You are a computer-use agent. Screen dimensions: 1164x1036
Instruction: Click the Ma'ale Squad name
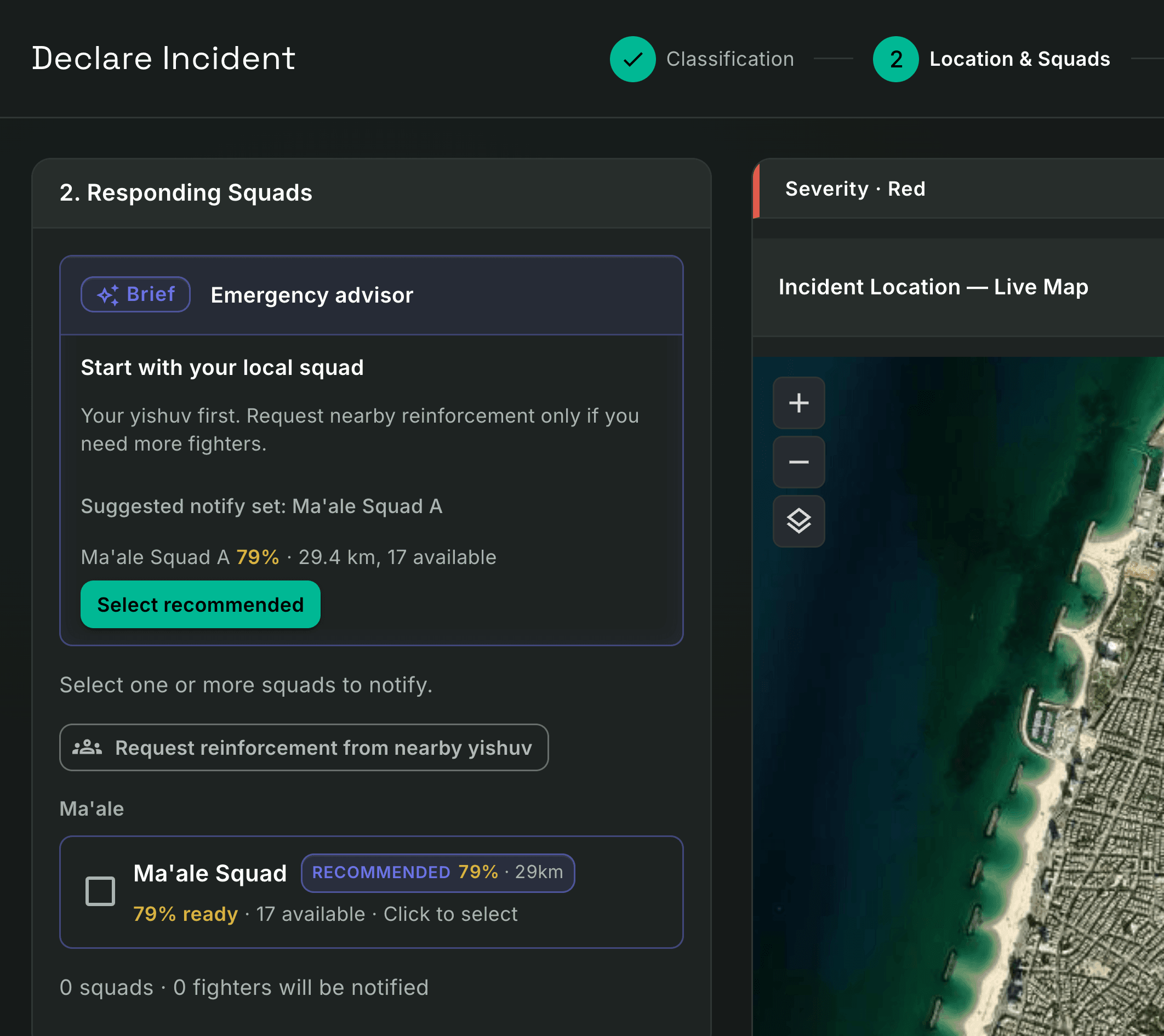(x=210, y=873)
